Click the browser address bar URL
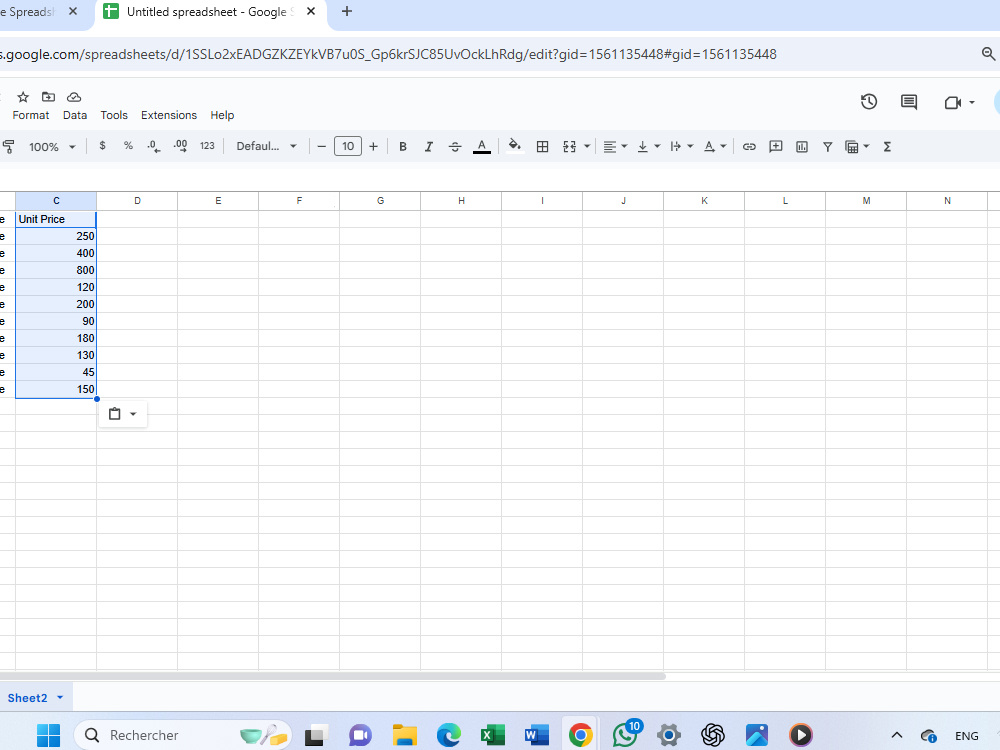1000x750 pixels. click(388, 54)
